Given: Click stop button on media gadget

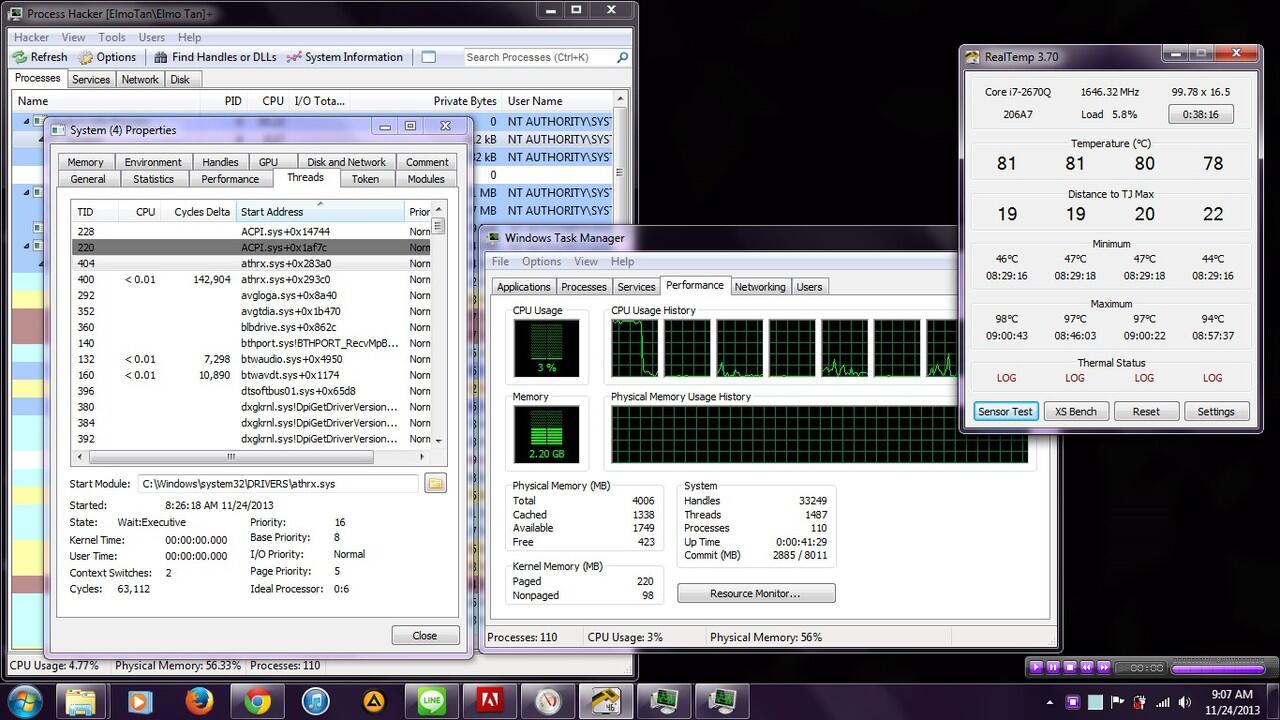Looking at the screenshot, I should coord(1070,667).
